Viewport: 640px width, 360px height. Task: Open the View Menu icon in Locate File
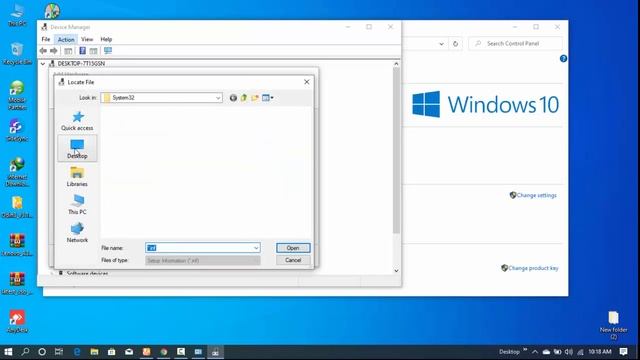click(268, 98)
